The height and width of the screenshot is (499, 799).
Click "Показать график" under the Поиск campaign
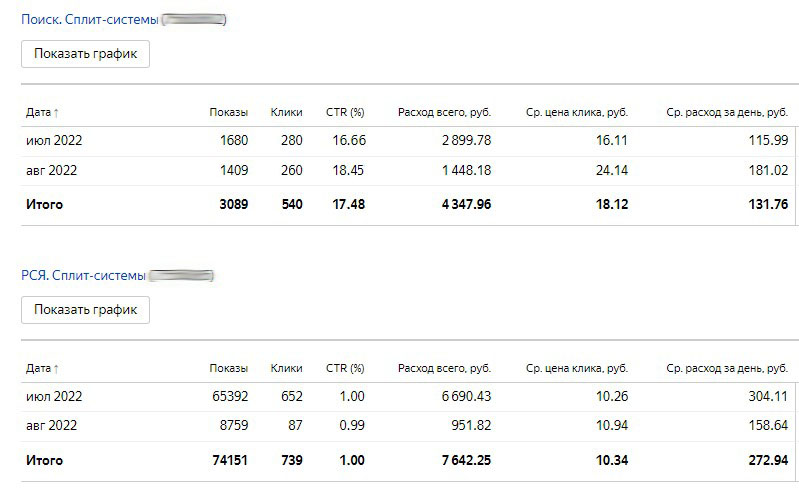[85, 54]
